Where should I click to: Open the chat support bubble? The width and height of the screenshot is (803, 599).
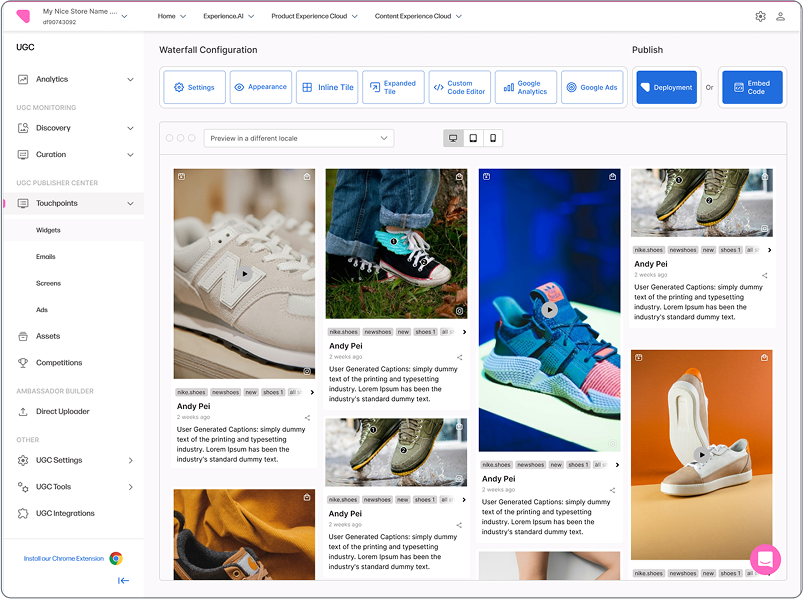[x=765, y=559]
